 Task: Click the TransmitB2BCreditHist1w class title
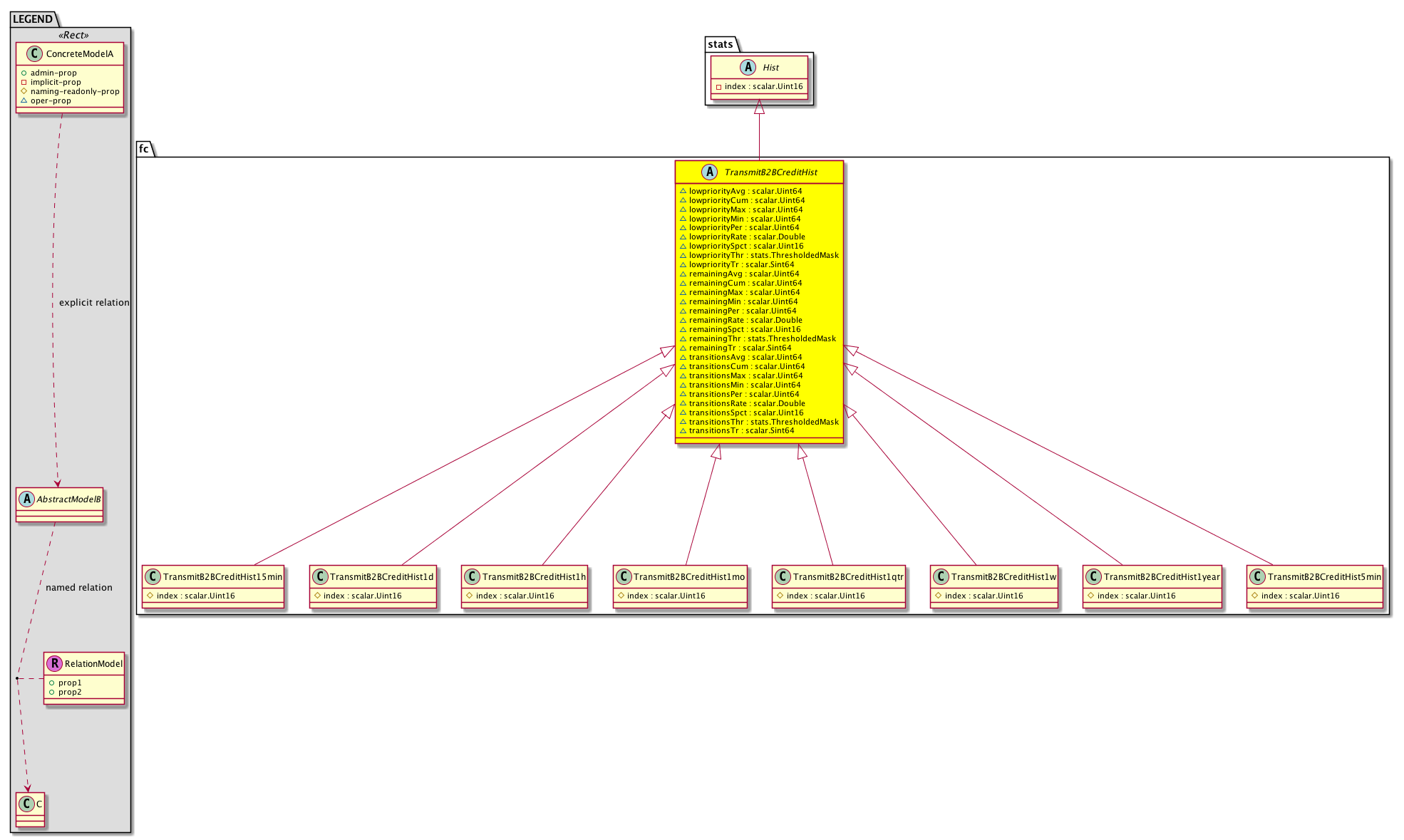tap(1003, 576)
